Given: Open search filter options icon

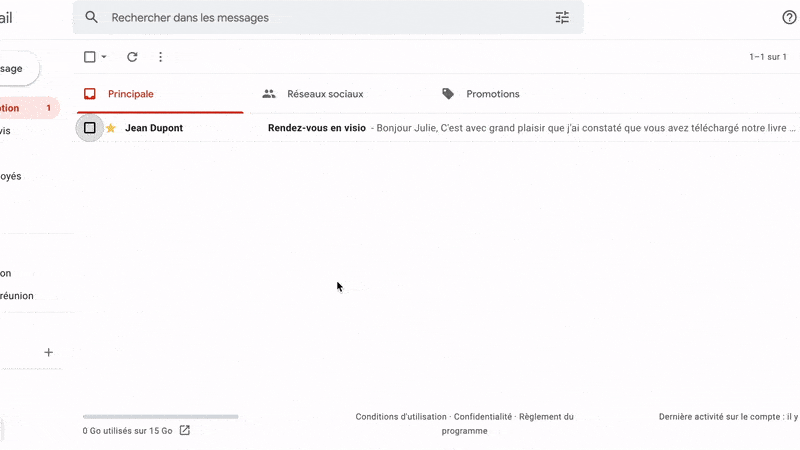Looking at the screenshot, I should (x=562, y=17).
